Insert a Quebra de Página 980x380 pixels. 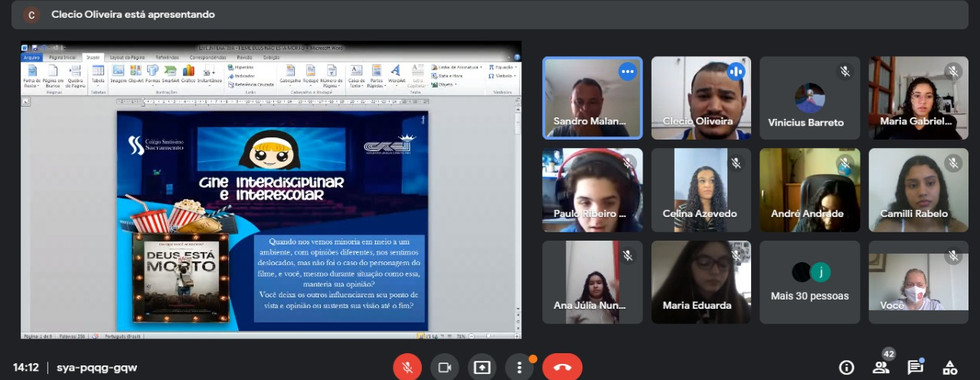point(76,76)
